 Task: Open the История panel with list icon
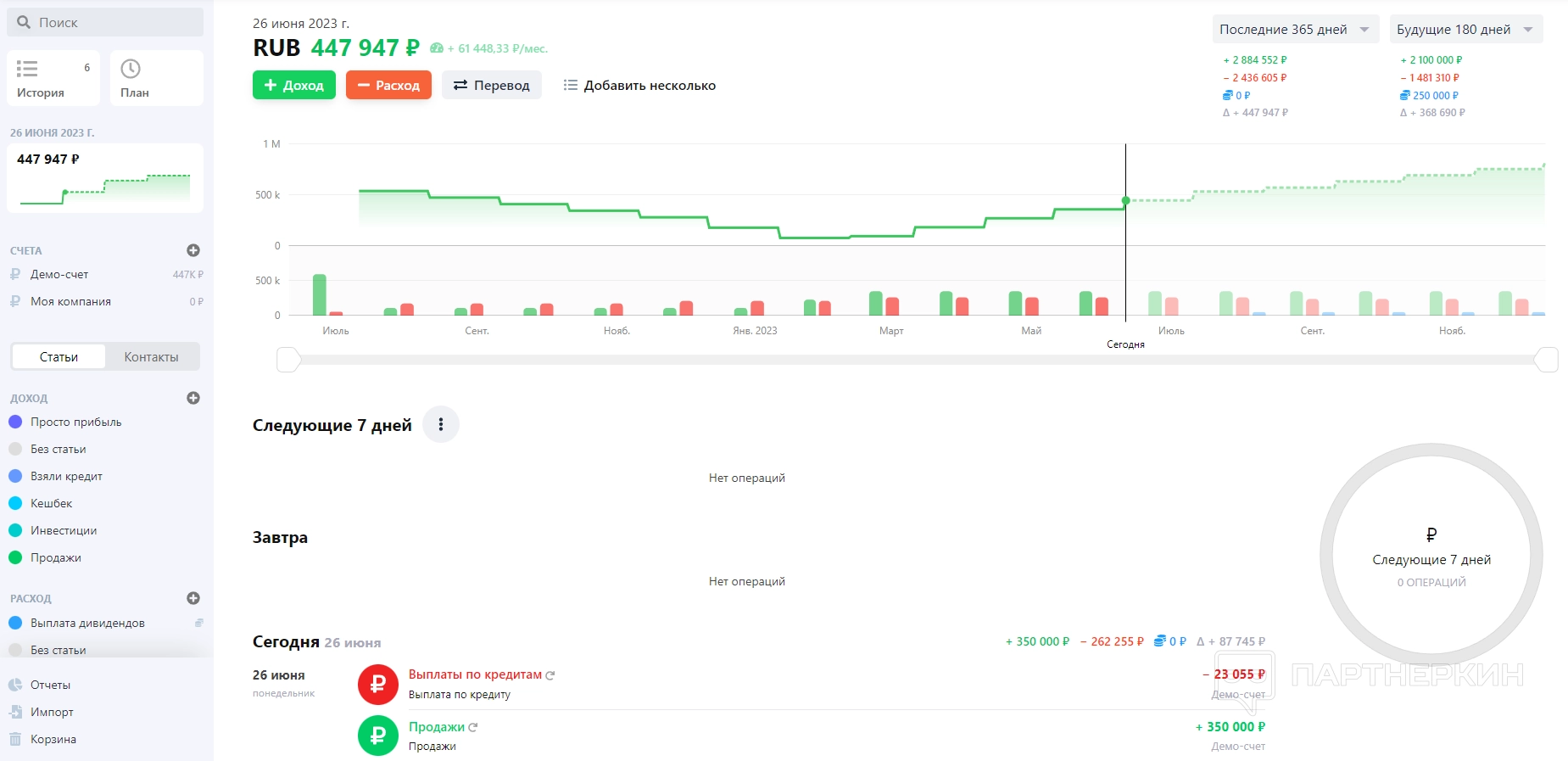click(53, 78)
